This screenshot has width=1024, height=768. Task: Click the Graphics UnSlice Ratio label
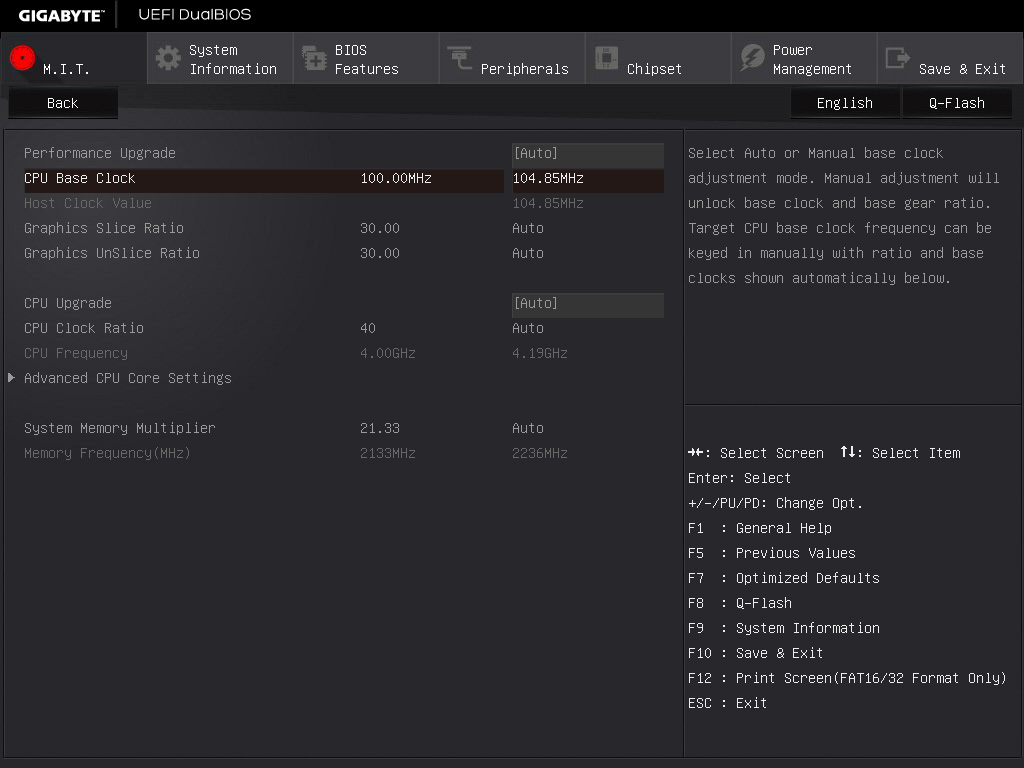(112, 253)
